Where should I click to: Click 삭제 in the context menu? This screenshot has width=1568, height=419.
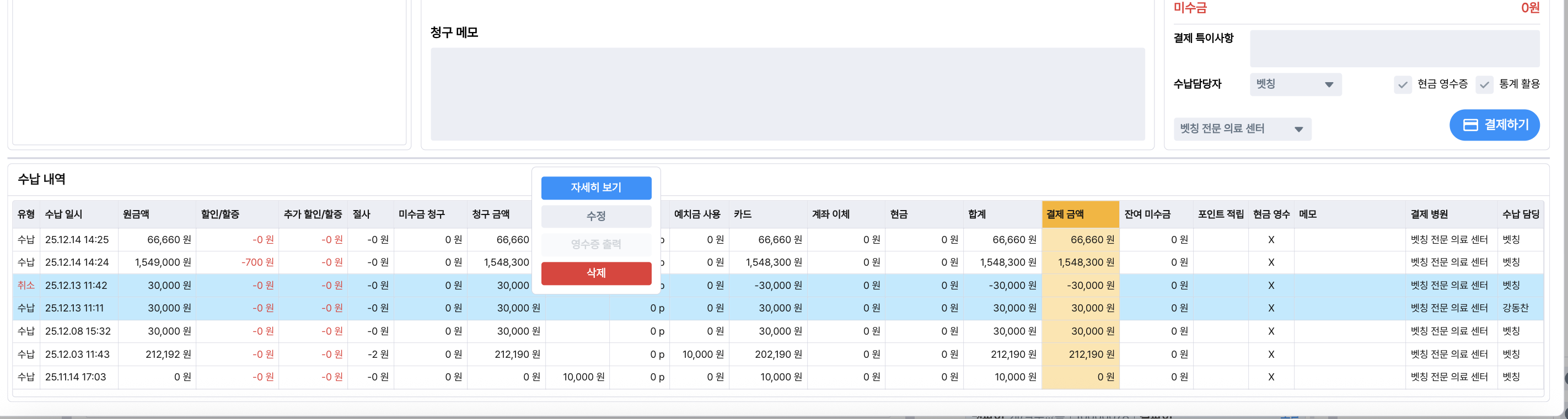(596, 273)
